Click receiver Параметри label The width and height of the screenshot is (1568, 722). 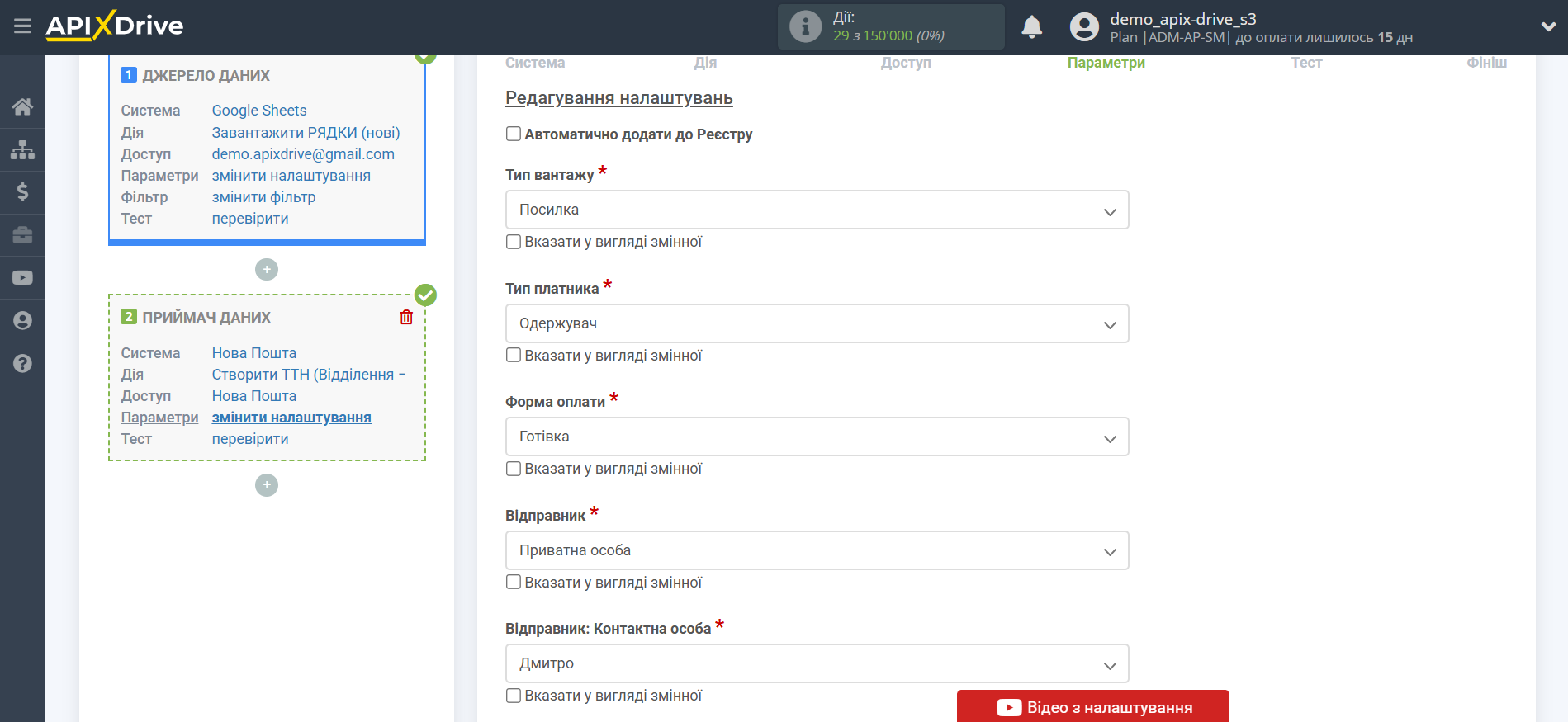[159, 418]
